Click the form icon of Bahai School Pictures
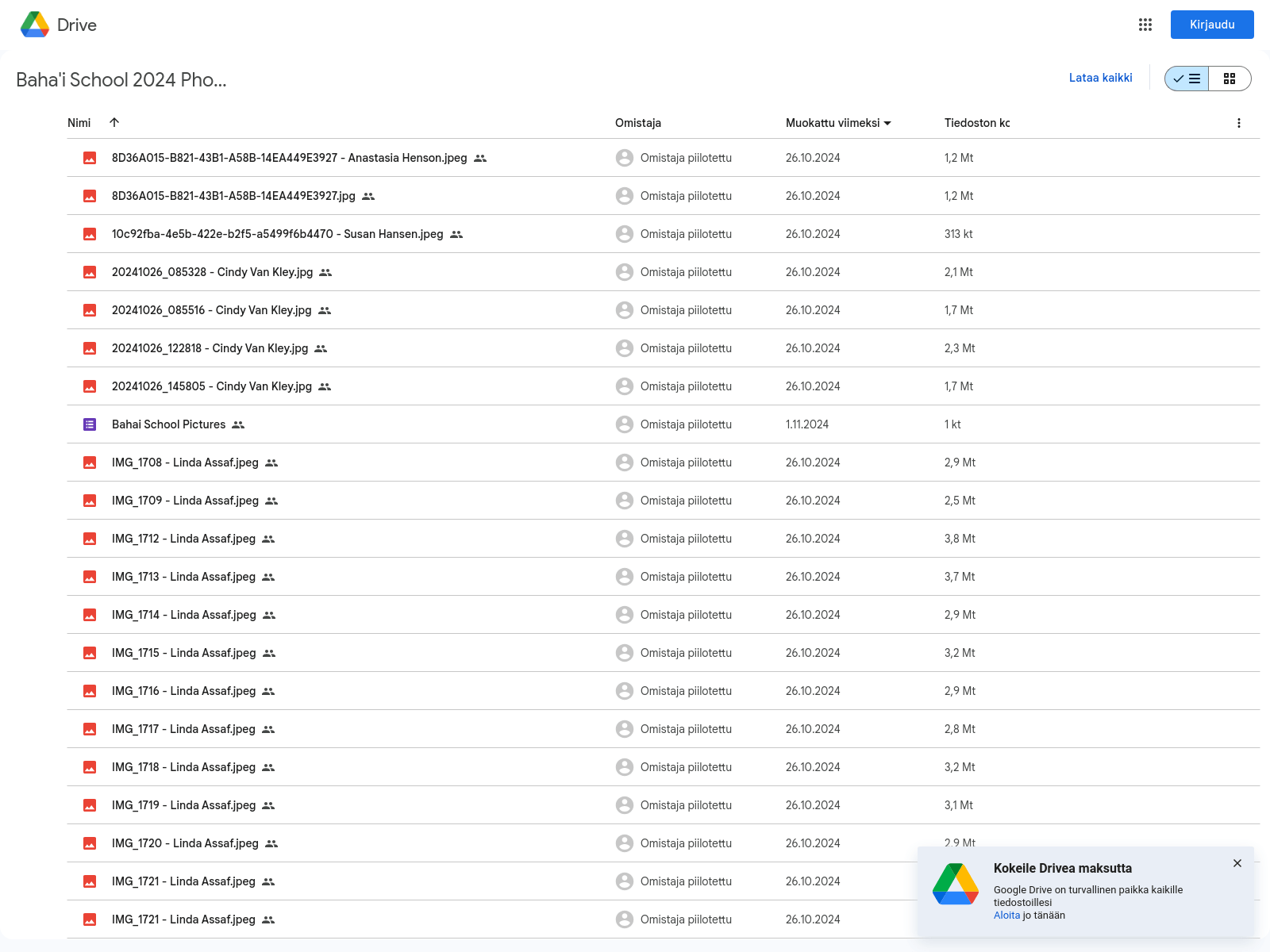The height and width of the screenshot is (952, 1270). pos(90,424)
